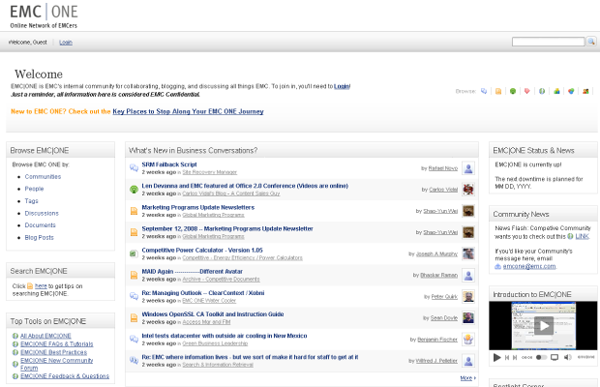
Task: Click the search magnifier button in header
Action: 592,41
